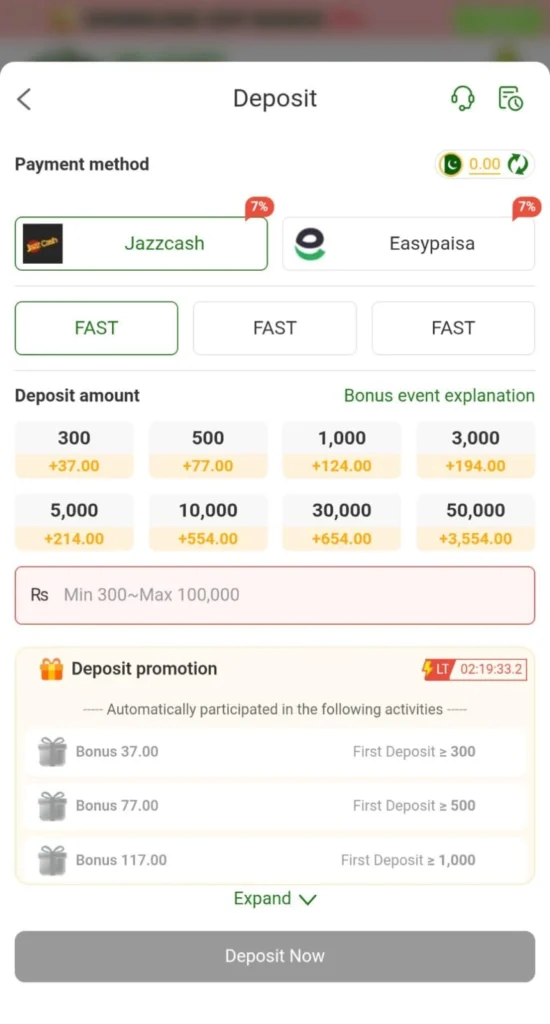
Task: Click the orange Deposit promotion gift icon
Action: (51, 669)
